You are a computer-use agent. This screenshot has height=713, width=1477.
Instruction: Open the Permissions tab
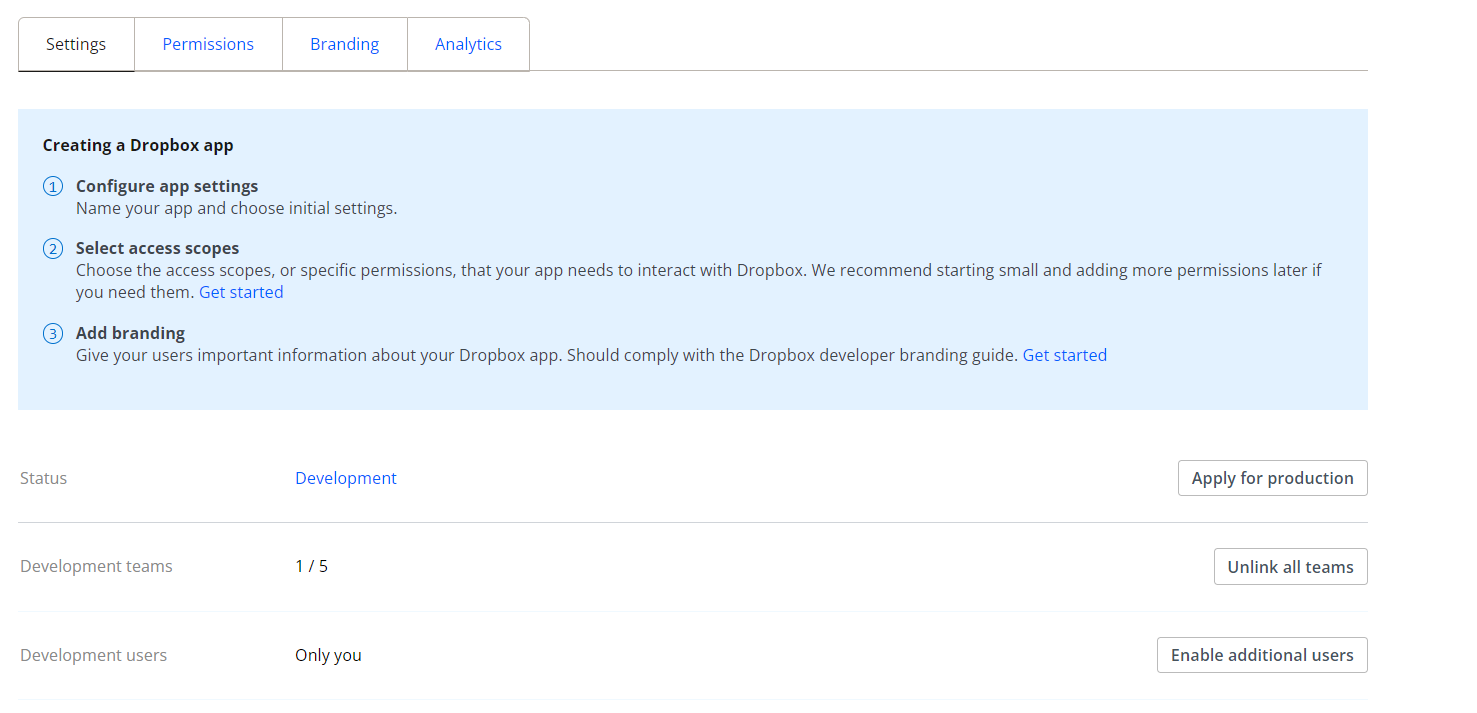[208, 44]
